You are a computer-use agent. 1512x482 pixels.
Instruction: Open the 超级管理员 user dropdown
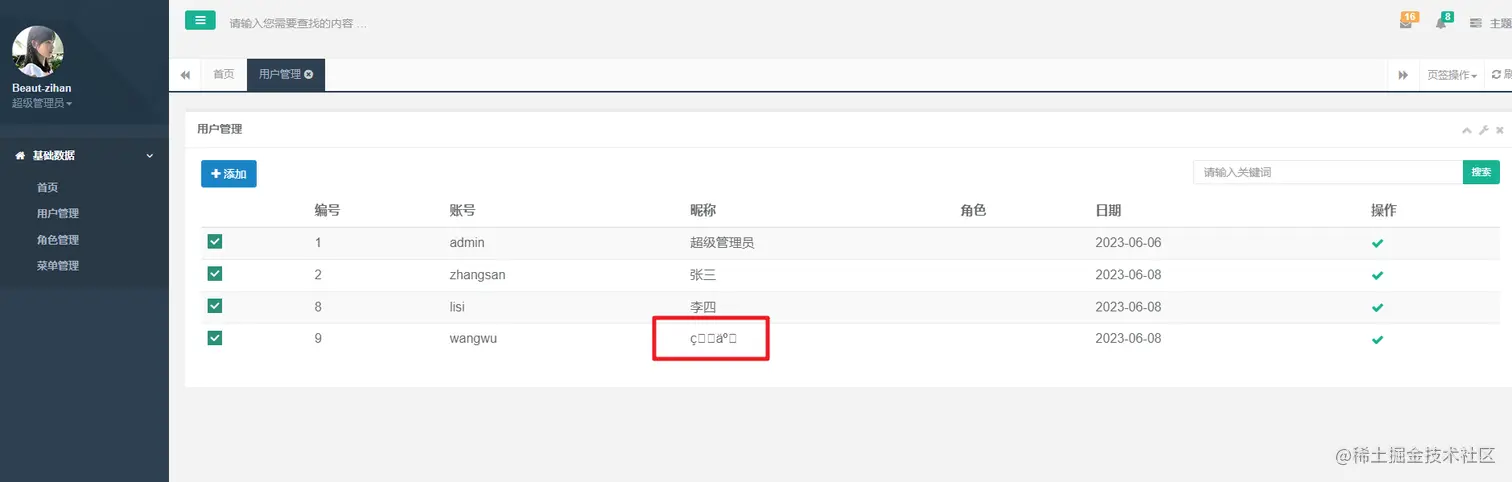(42, 103)
